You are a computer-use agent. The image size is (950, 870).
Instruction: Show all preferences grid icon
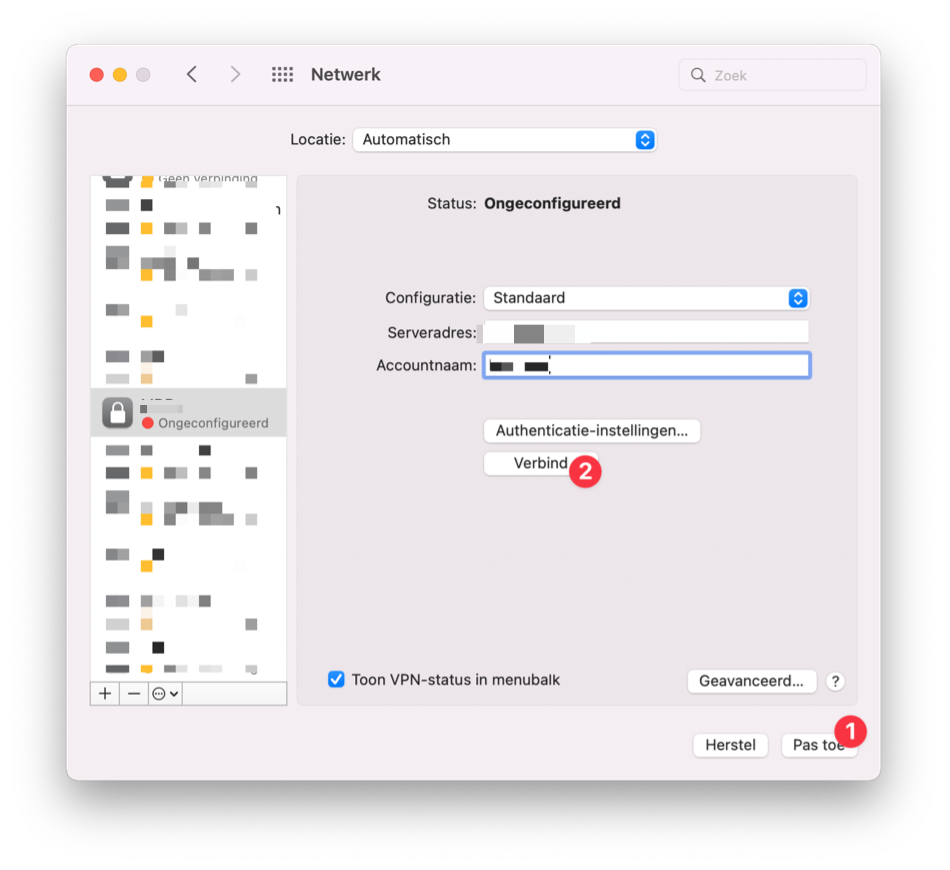click(x=282, y=75)
